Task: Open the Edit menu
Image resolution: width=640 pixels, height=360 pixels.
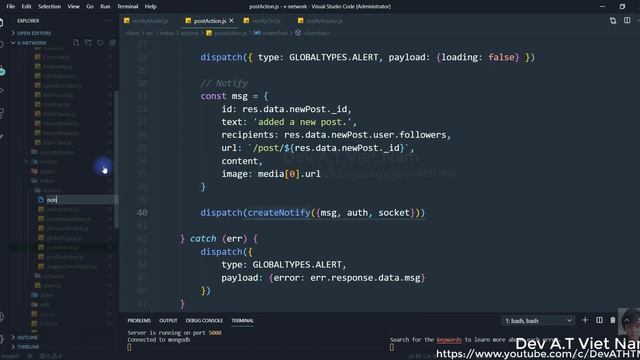Action: pos(26,7)
